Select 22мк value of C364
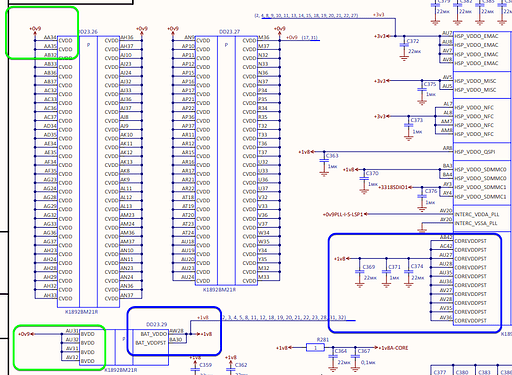This screenshot has height=375, width=512. (344, 363)
